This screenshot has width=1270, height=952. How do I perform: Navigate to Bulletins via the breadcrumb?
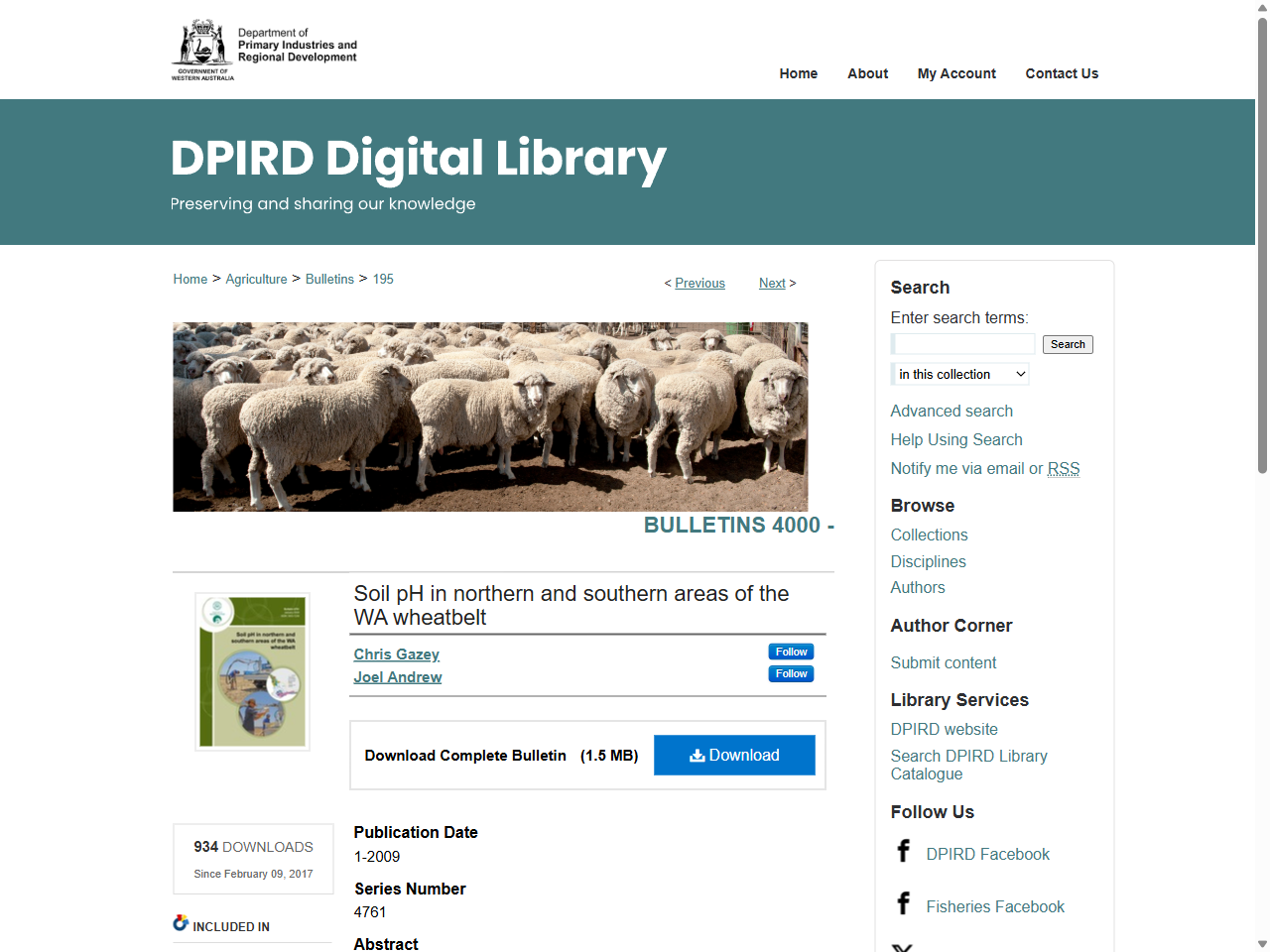(329, 279)
